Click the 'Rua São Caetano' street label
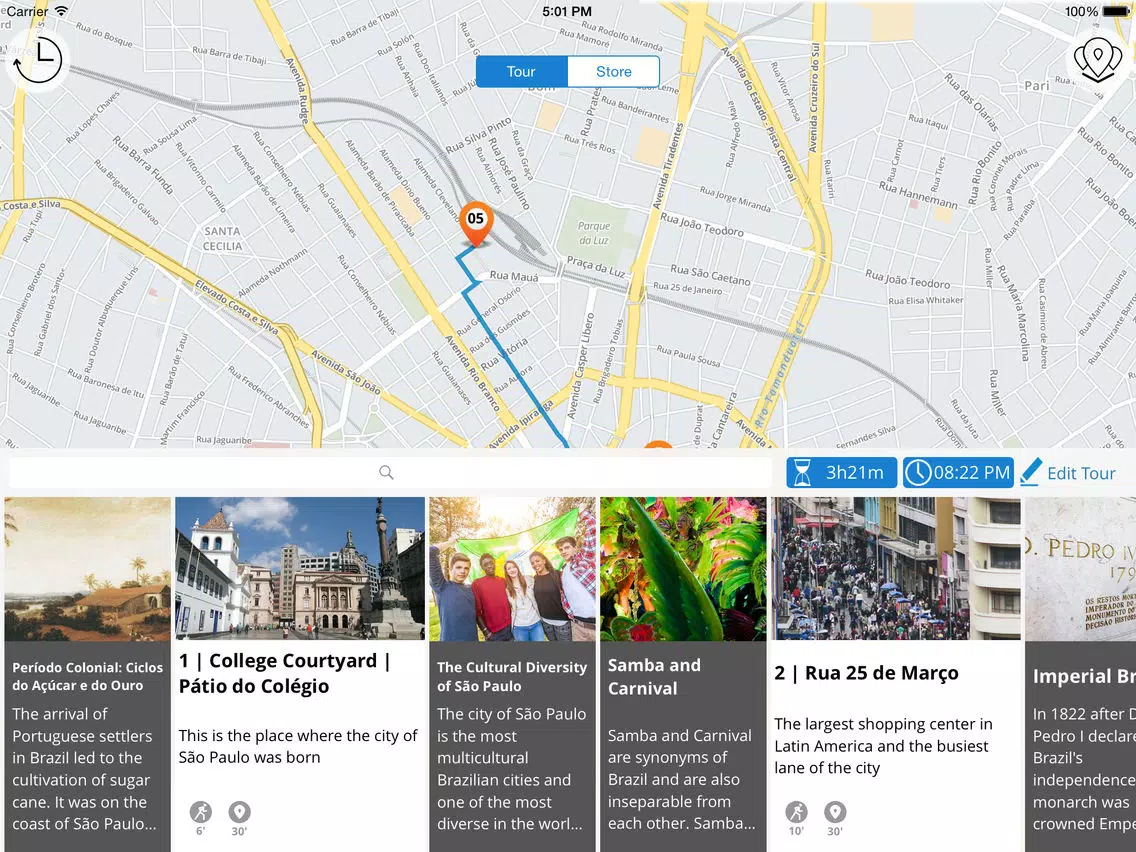This screenshot has height=852, width=1136. [x=710, y=275]
